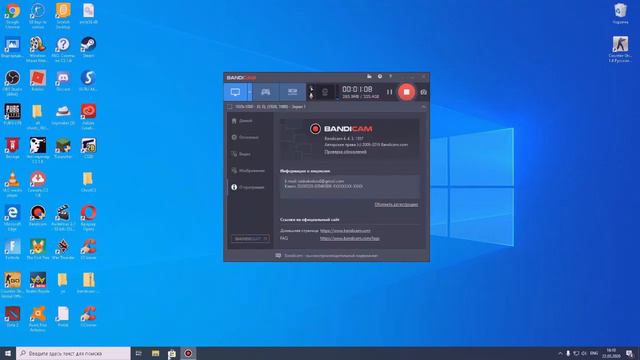
Task: Click the Bandicam red logo in About panel
Action: (x=341, y=129)
